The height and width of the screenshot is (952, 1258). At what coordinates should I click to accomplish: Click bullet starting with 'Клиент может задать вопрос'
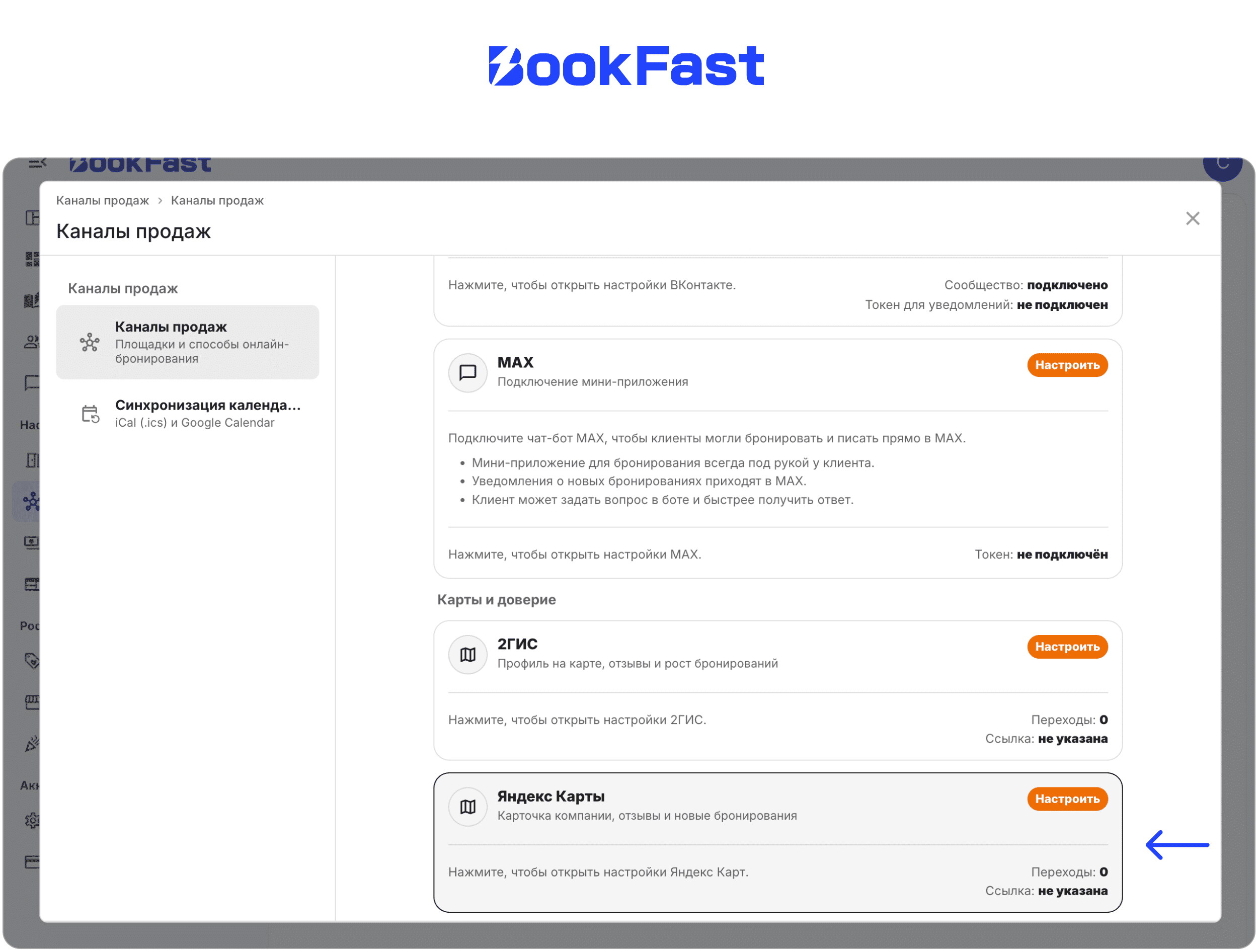tap(663, 500)
